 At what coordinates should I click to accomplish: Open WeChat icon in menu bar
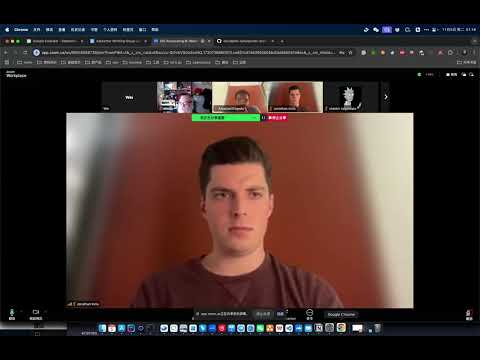click(376, 30)
